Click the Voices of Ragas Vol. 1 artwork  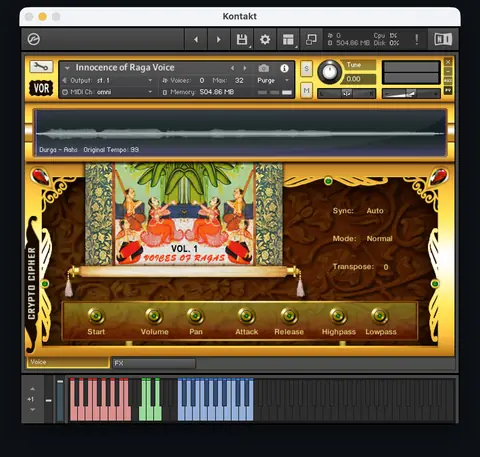184,214
